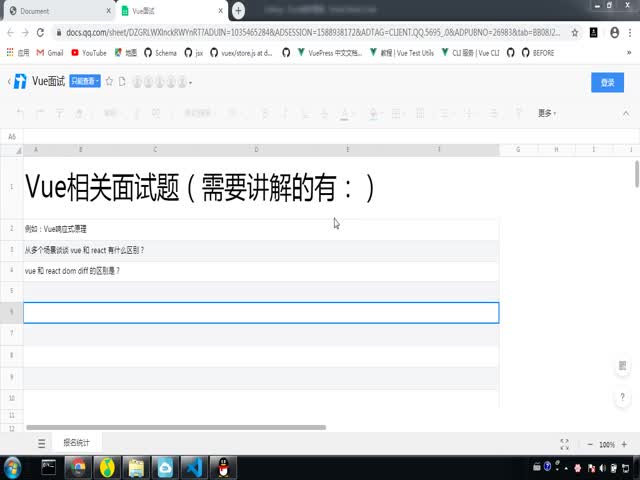Click the undo toolbar icon
This screenshot has width=640, height=480.
[x=20, y=113]
